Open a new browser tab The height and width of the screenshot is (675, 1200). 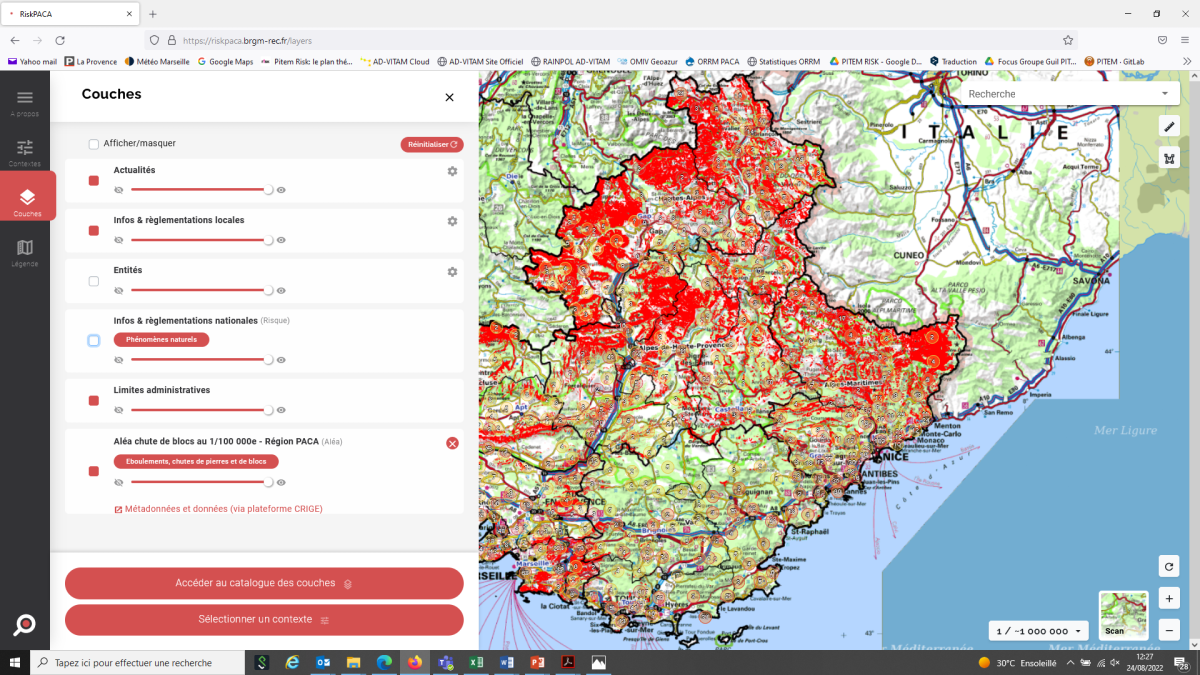(153, 14)
